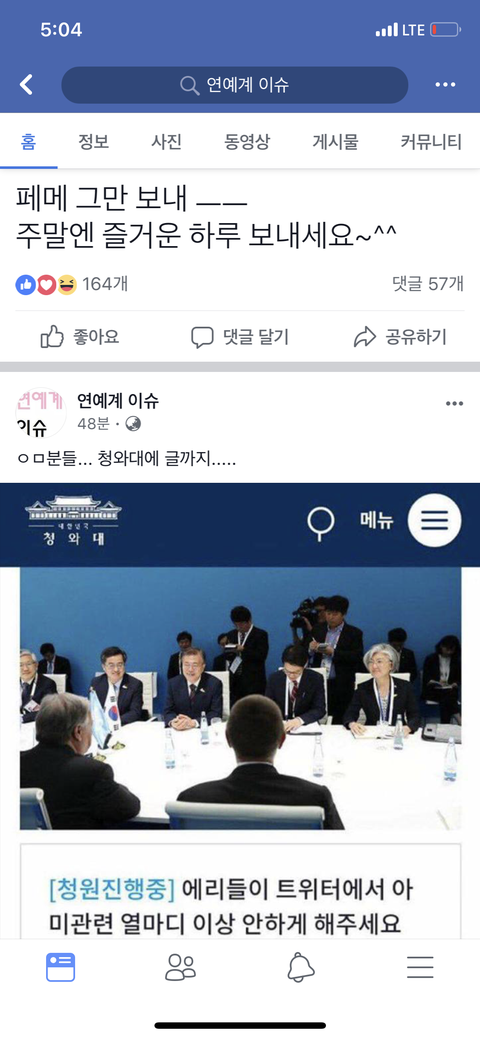Open the 동영상 tab
480x1039 pixels.
tap(247, 141)
